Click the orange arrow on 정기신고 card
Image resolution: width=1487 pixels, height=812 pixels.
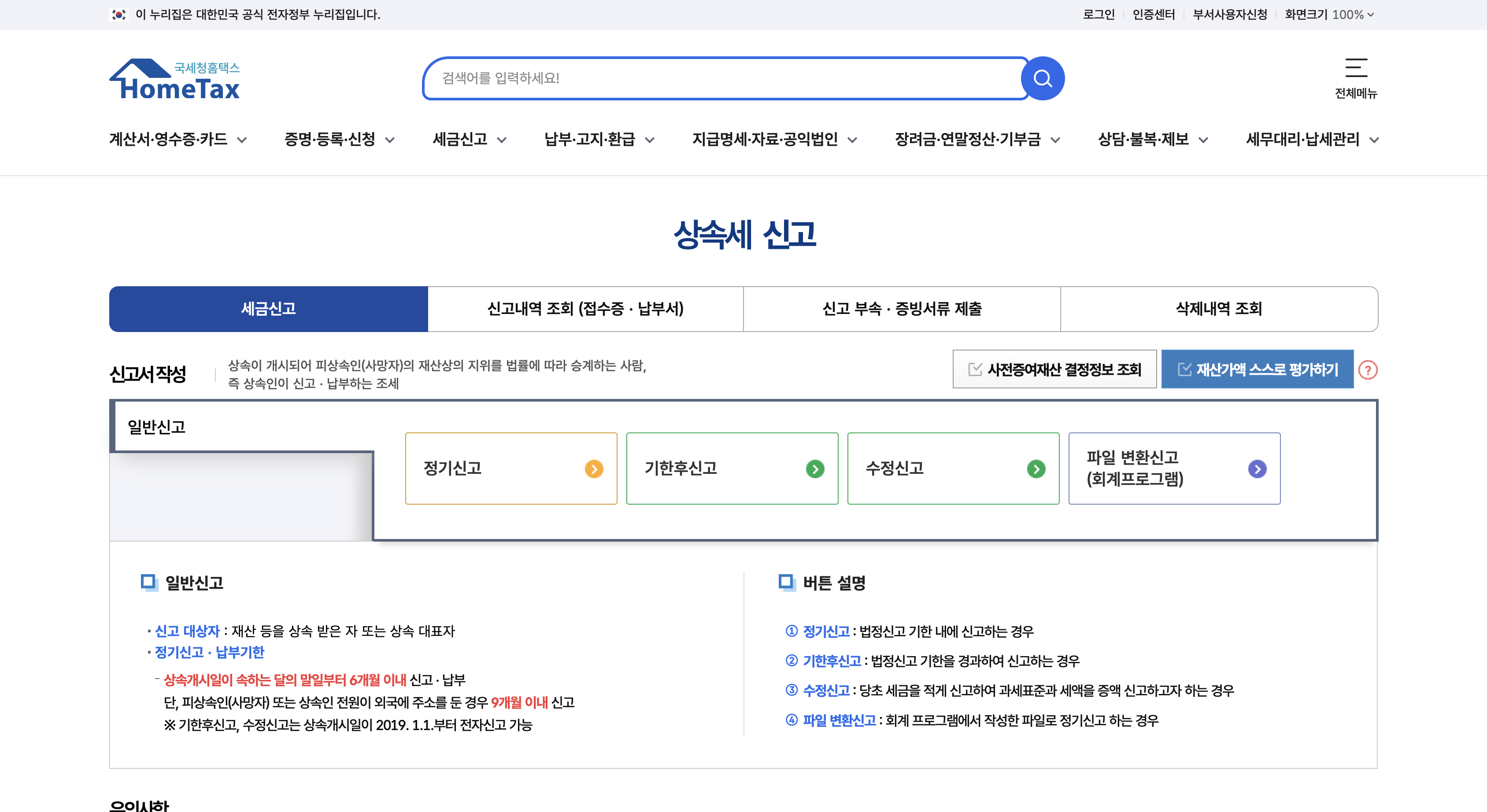[x=593, y=469]
